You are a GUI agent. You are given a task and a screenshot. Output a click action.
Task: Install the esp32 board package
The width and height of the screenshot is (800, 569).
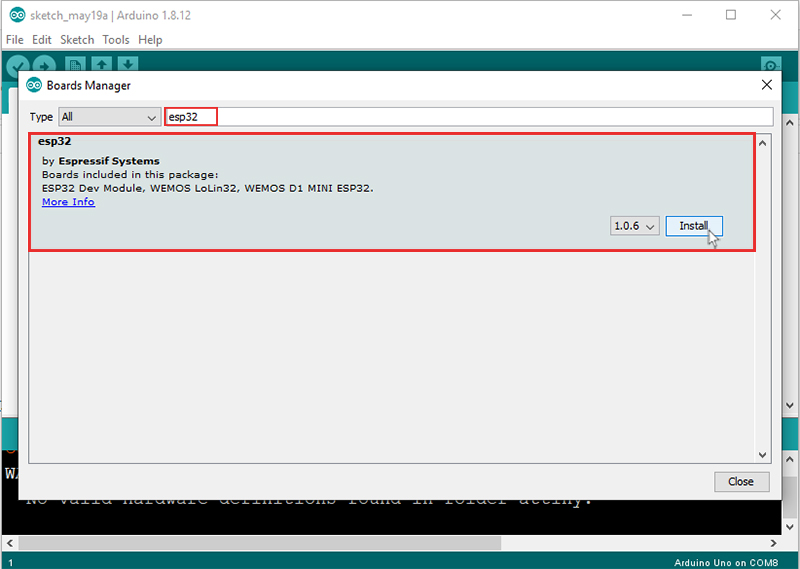click(694, 226)
